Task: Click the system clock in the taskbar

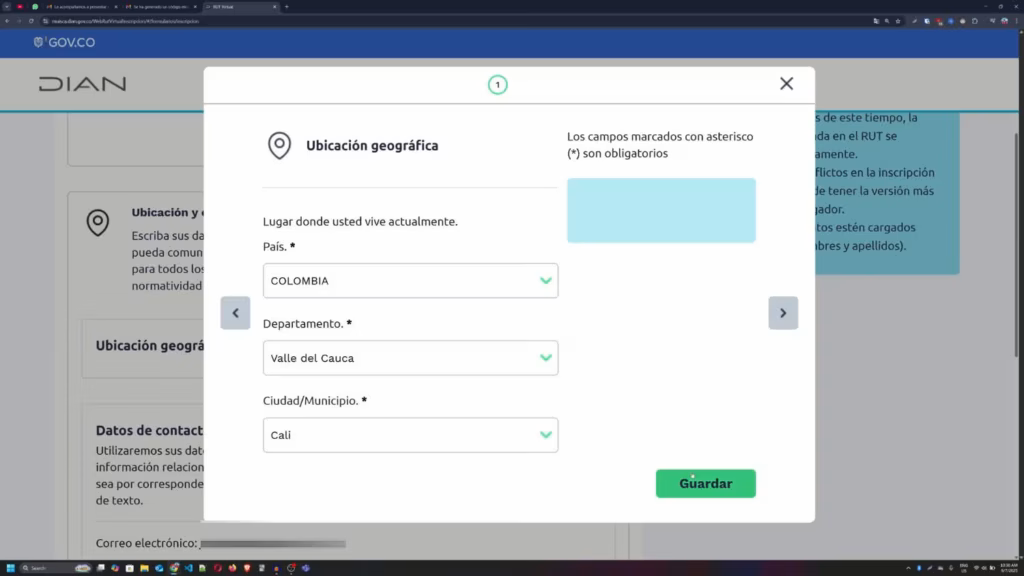Action: (x=1009, y=568)
